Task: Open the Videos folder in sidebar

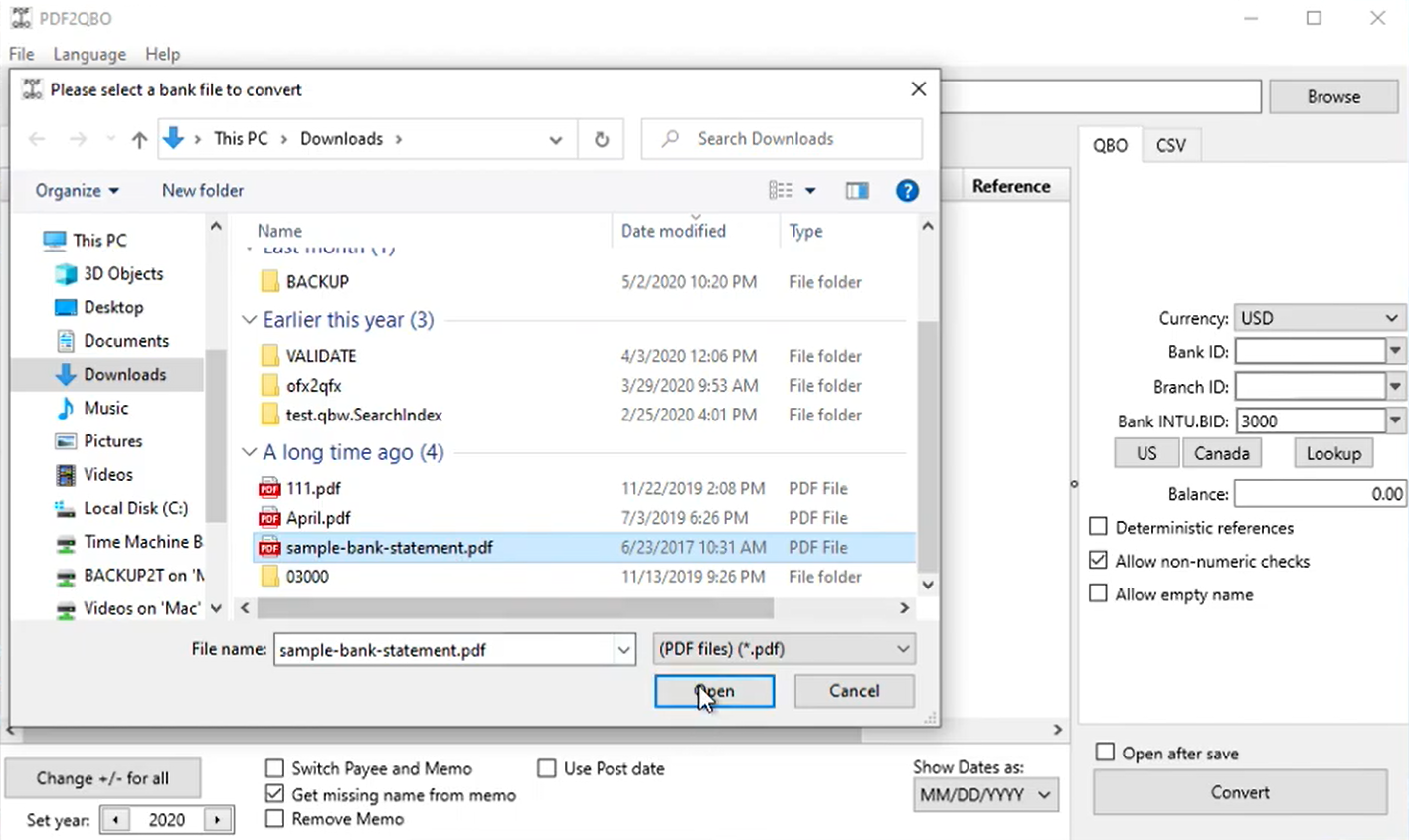Action: tap(107, 474)
